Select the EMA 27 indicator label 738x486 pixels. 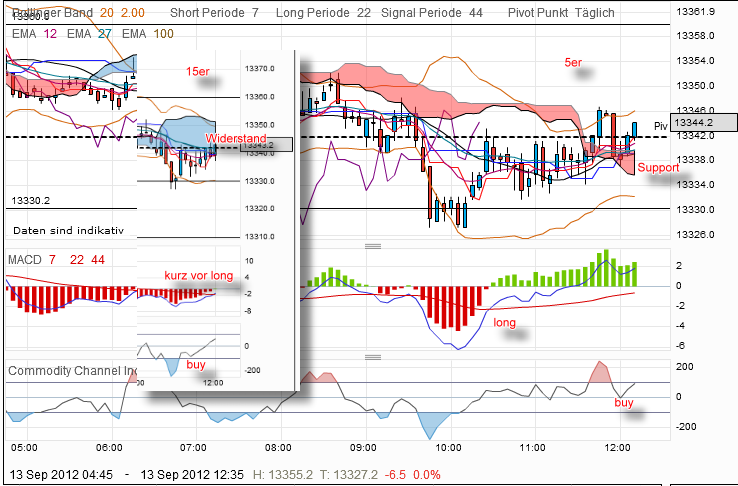click(89, 34)
